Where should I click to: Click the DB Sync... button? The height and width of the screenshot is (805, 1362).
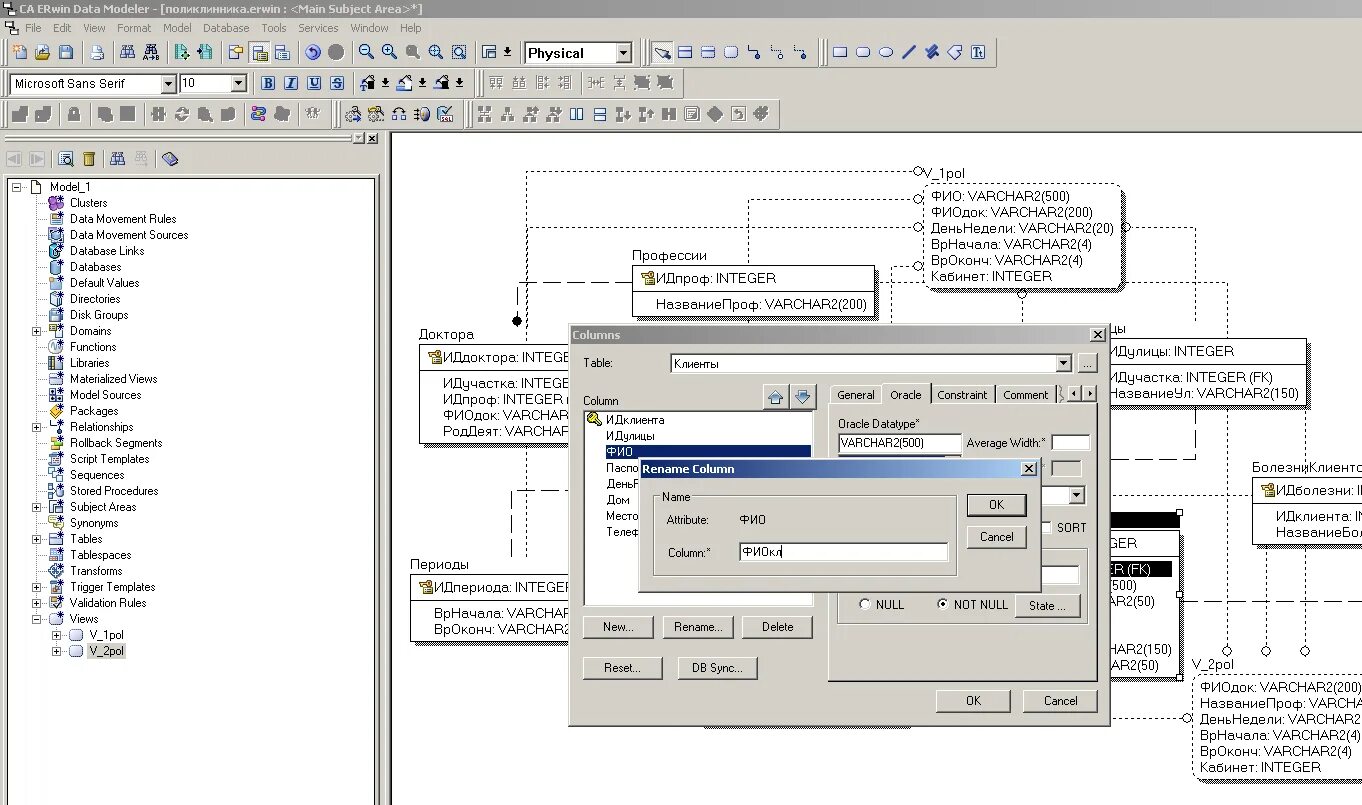[x=717, y=668]
